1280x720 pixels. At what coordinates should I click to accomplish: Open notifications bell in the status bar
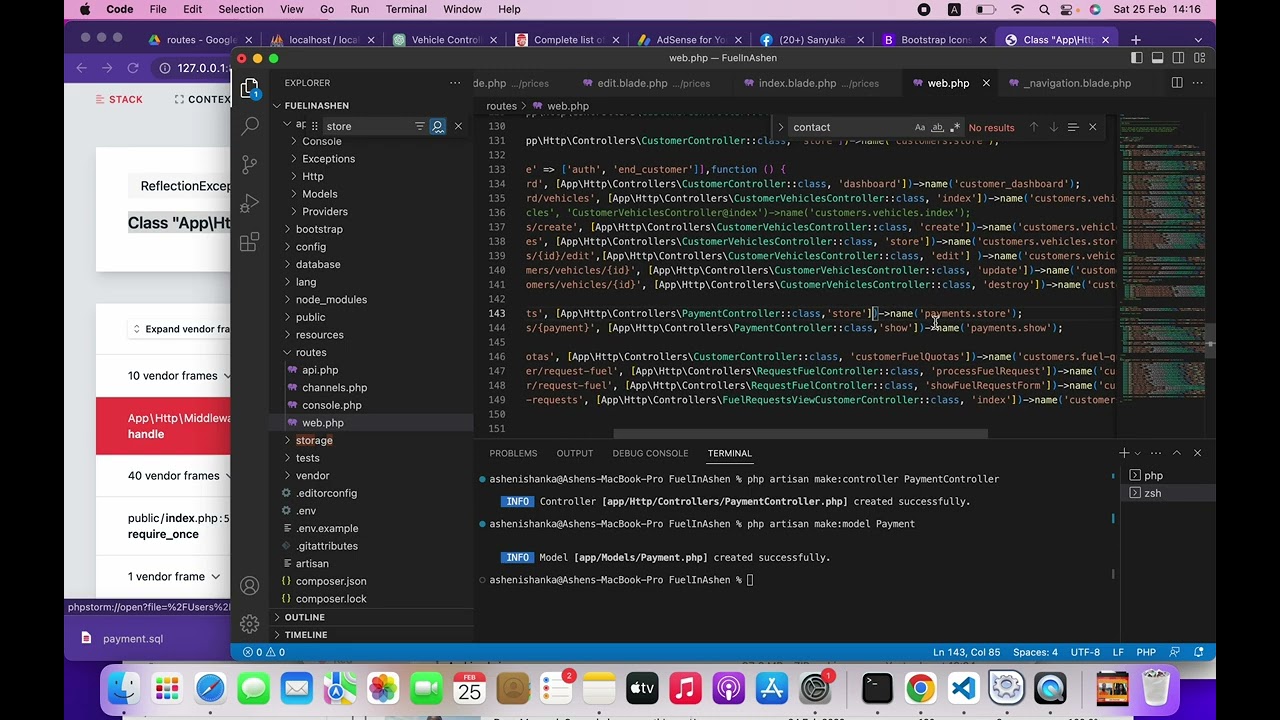1199,652
